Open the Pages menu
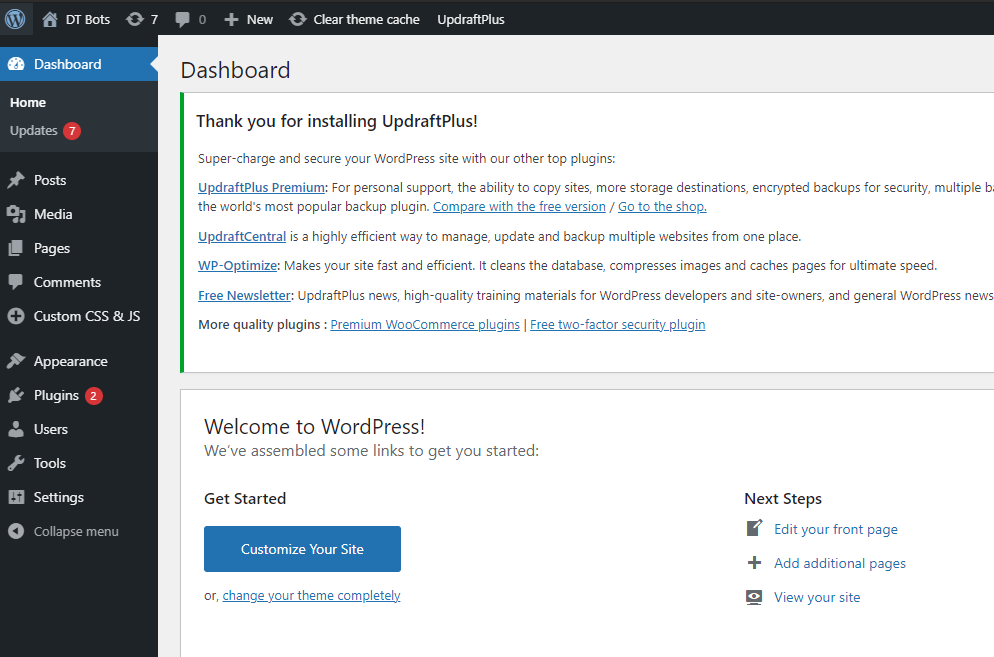The image size is (994, 657). pyautogui.click(x=79, y=248)
